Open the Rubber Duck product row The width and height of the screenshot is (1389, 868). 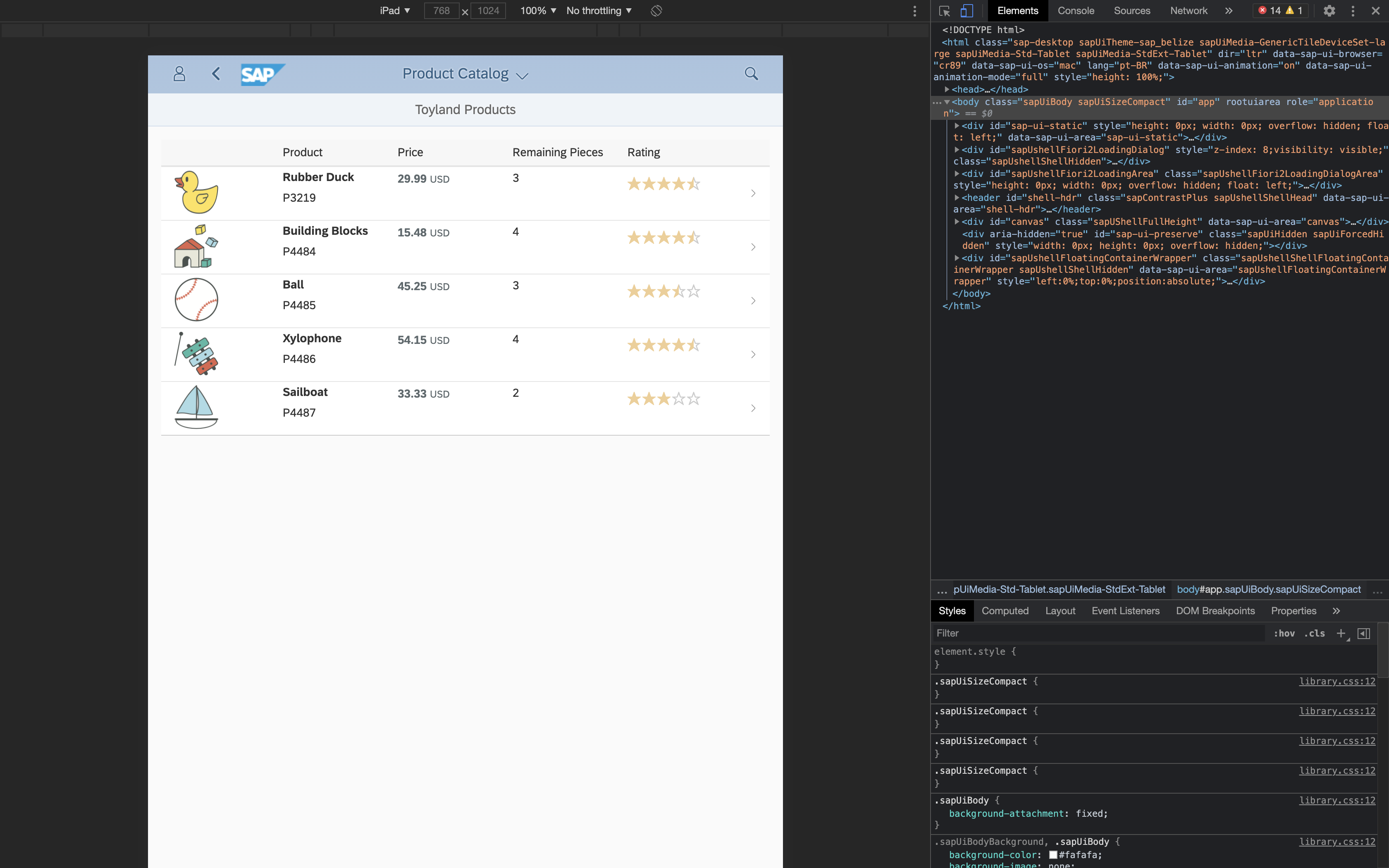465,193
